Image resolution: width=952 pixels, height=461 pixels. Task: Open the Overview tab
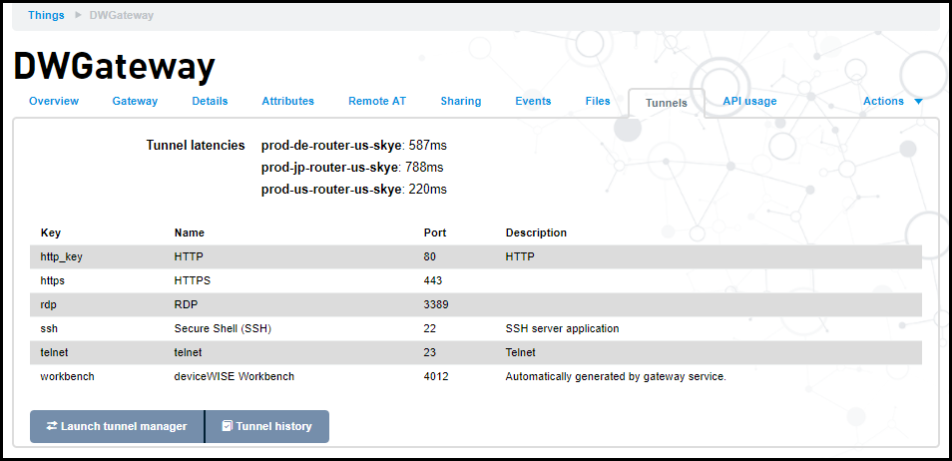(x=54, y=101)
